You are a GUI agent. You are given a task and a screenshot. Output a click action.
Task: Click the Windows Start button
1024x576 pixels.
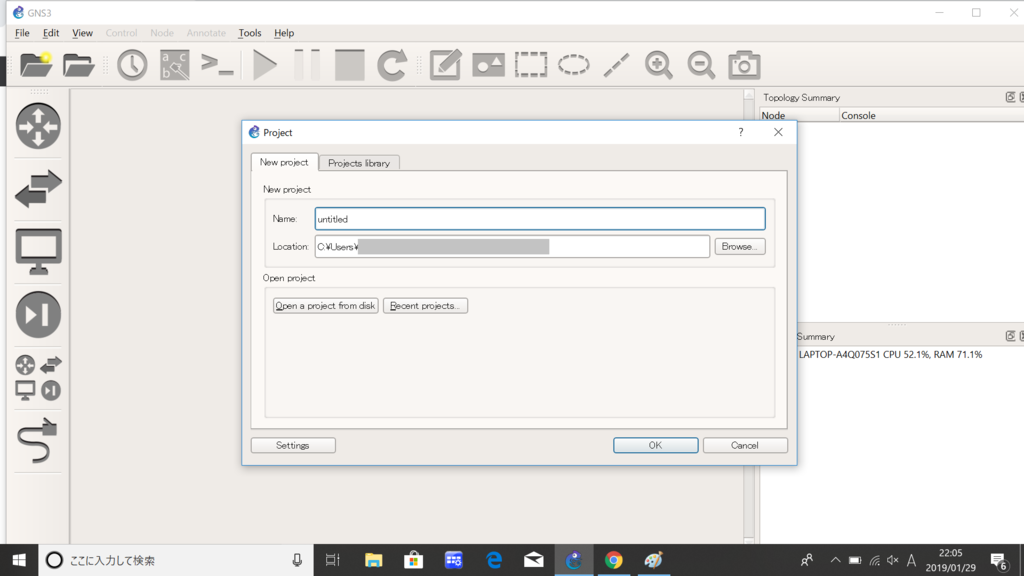19,560
